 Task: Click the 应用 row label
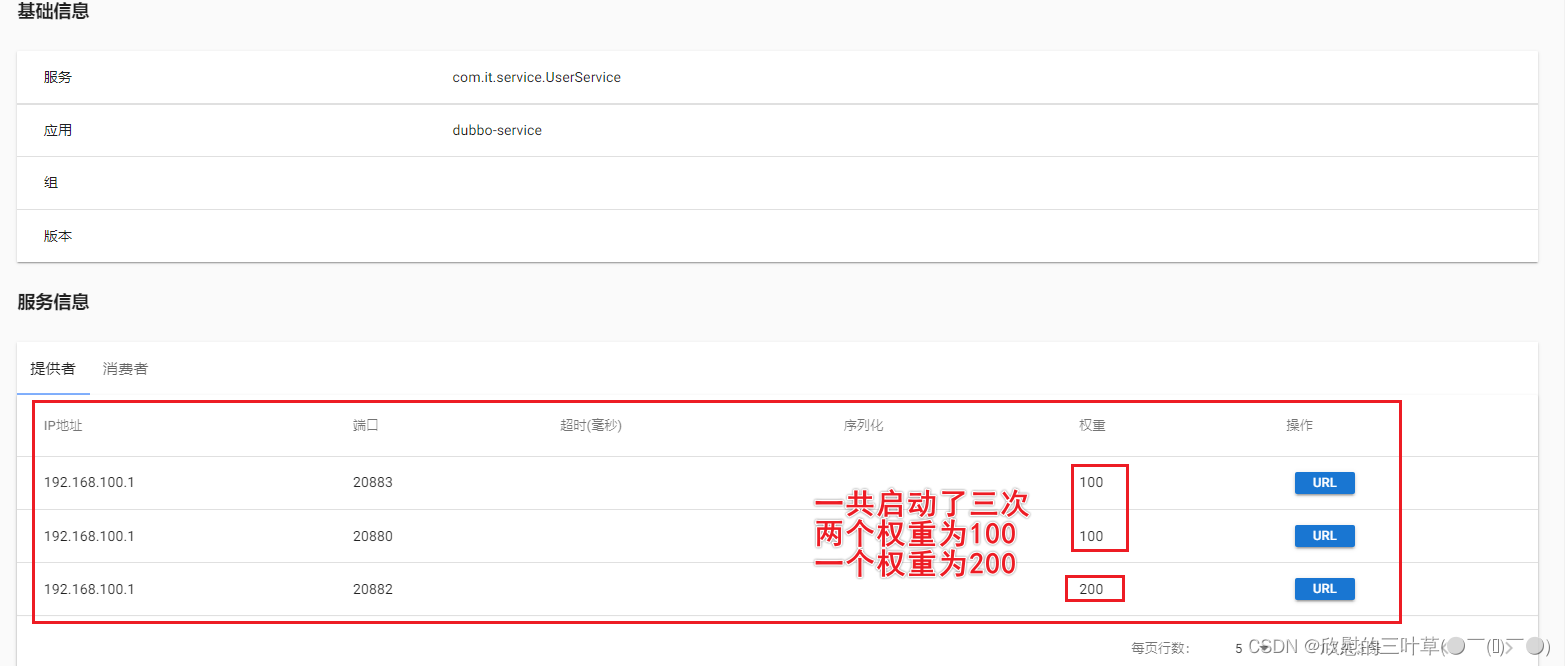click(x=57, y=130)
